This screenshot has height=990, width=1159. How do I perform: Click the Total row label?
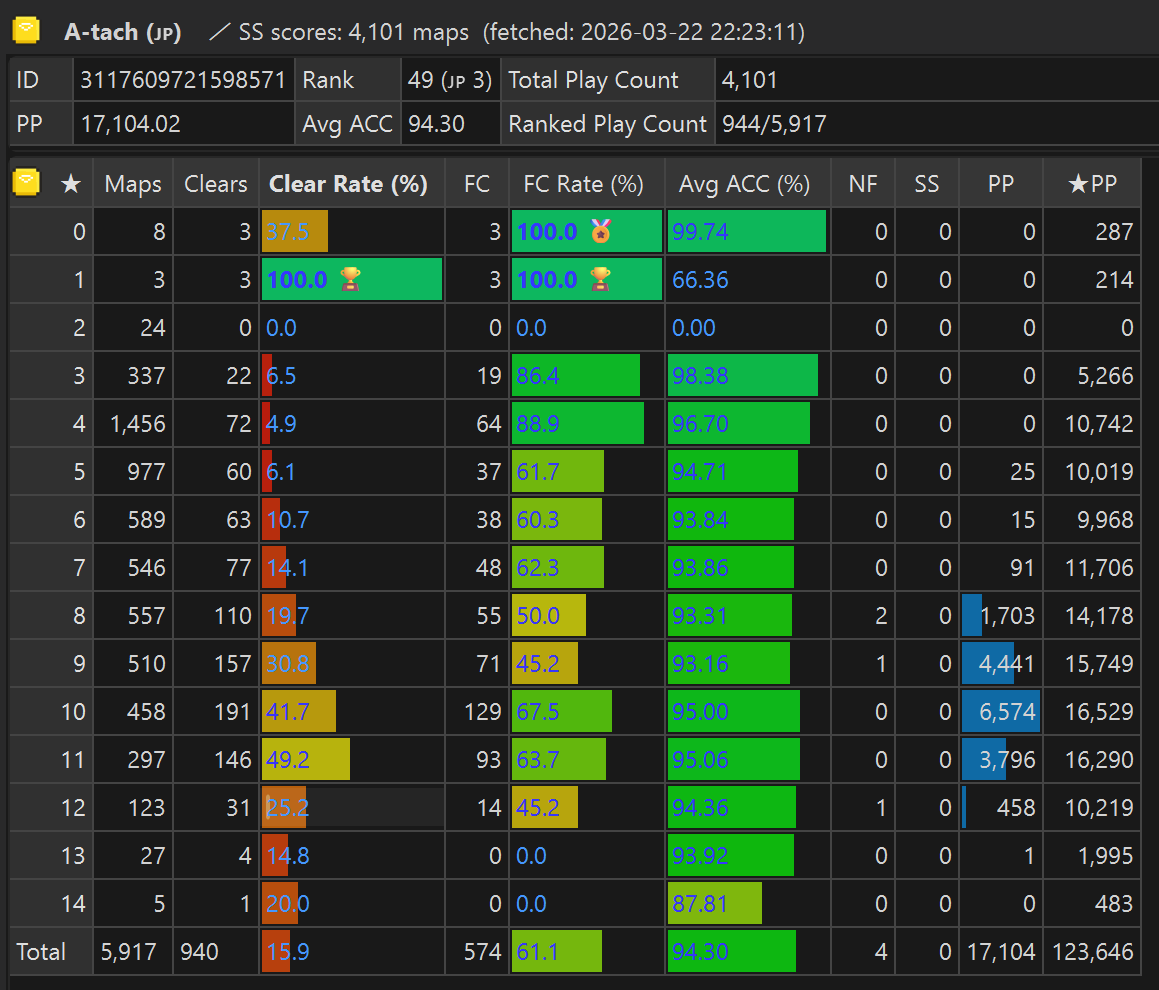point(41,952)
